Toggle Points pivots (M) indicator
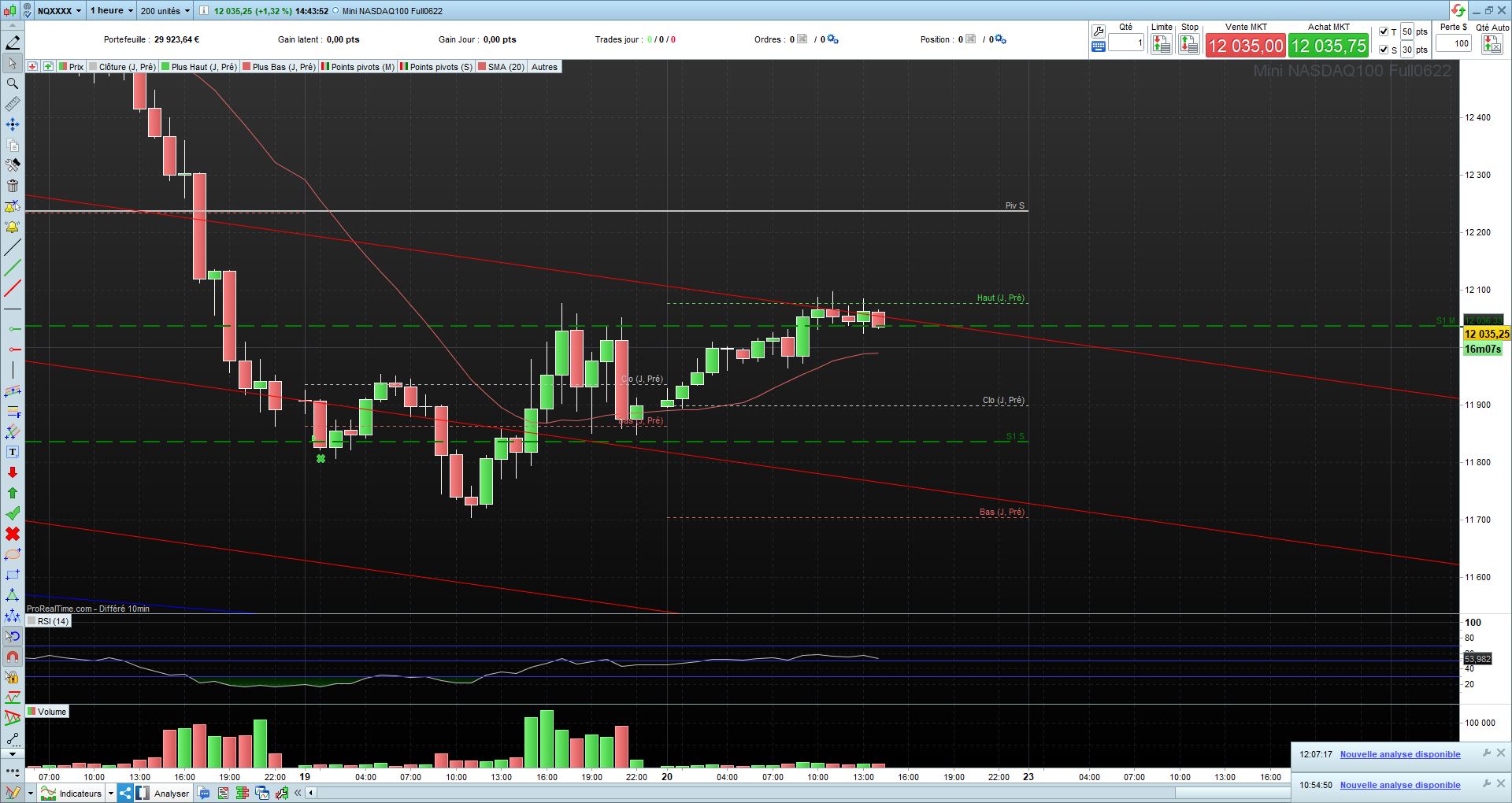1512x803 pixels. tap(358, 67)
